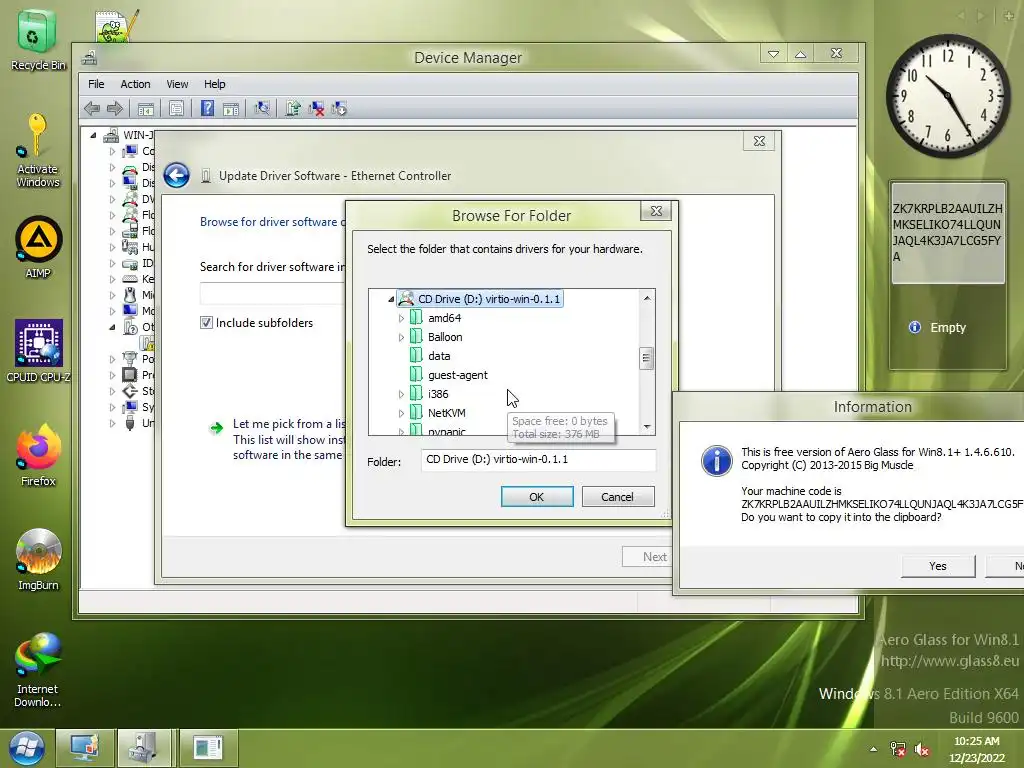Image resolution: width=1024 pixels, height=768 pixels.
Task: Click the folder tree scroll-up arrow
Action: pos(647,298)
